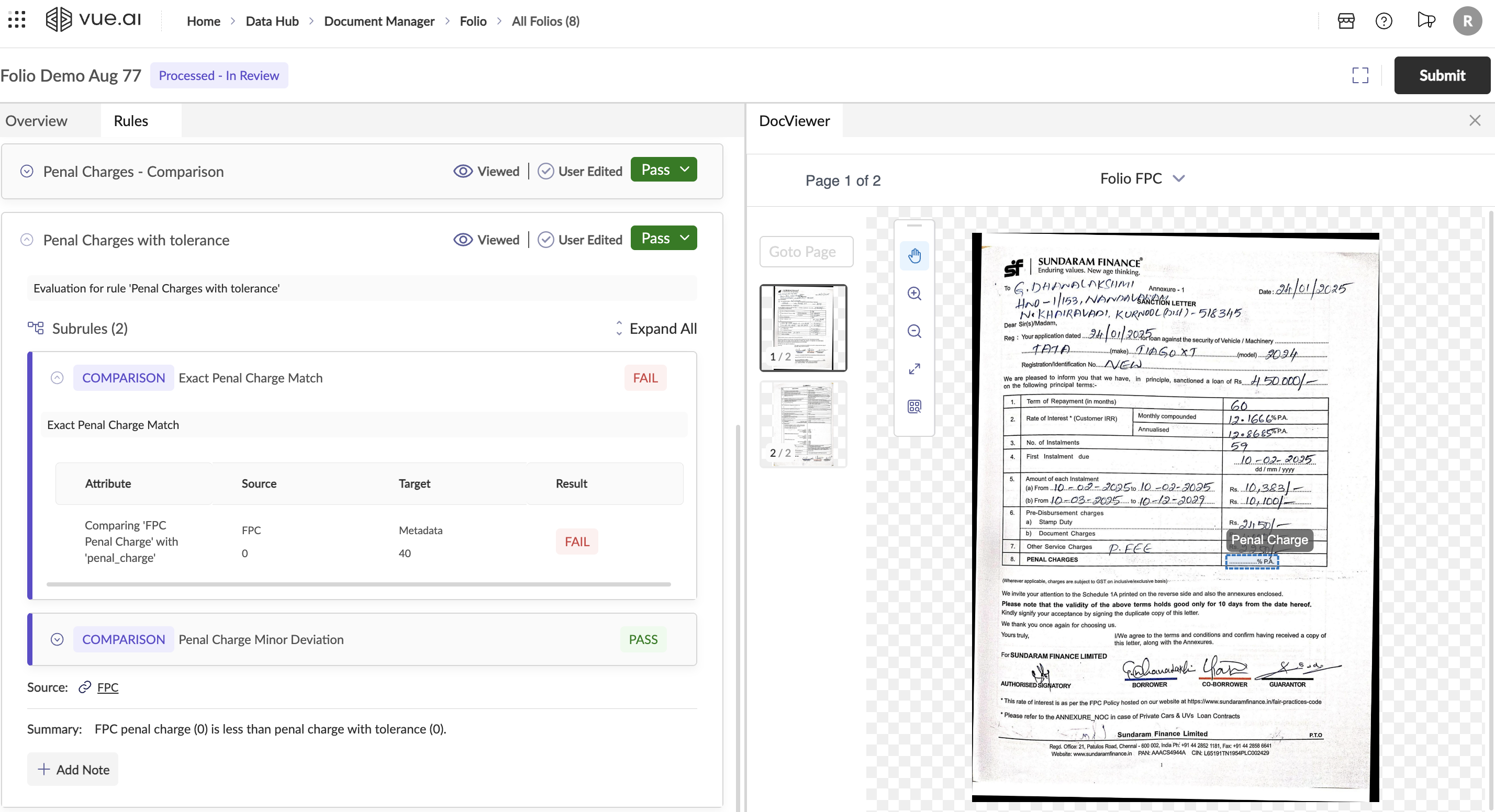Go to Document Manager in breadcrumb

pyautogui.click(x=379, y=21)
